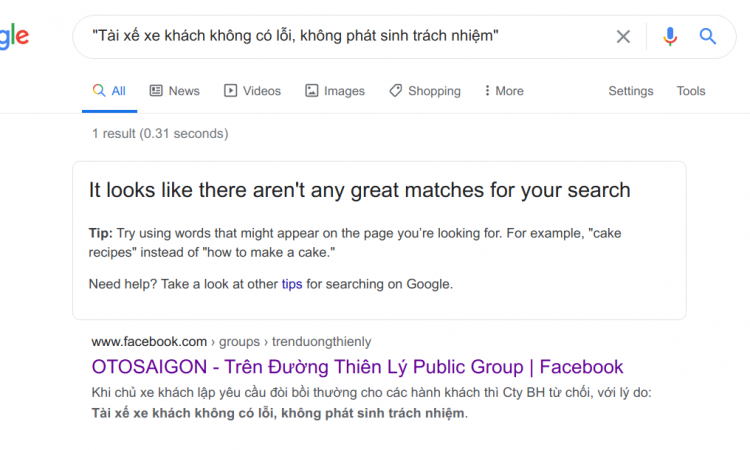Viewport: 750px width, 450px height.
Task: Clear the search query with the X icon
Action: [x=623, y=36]
